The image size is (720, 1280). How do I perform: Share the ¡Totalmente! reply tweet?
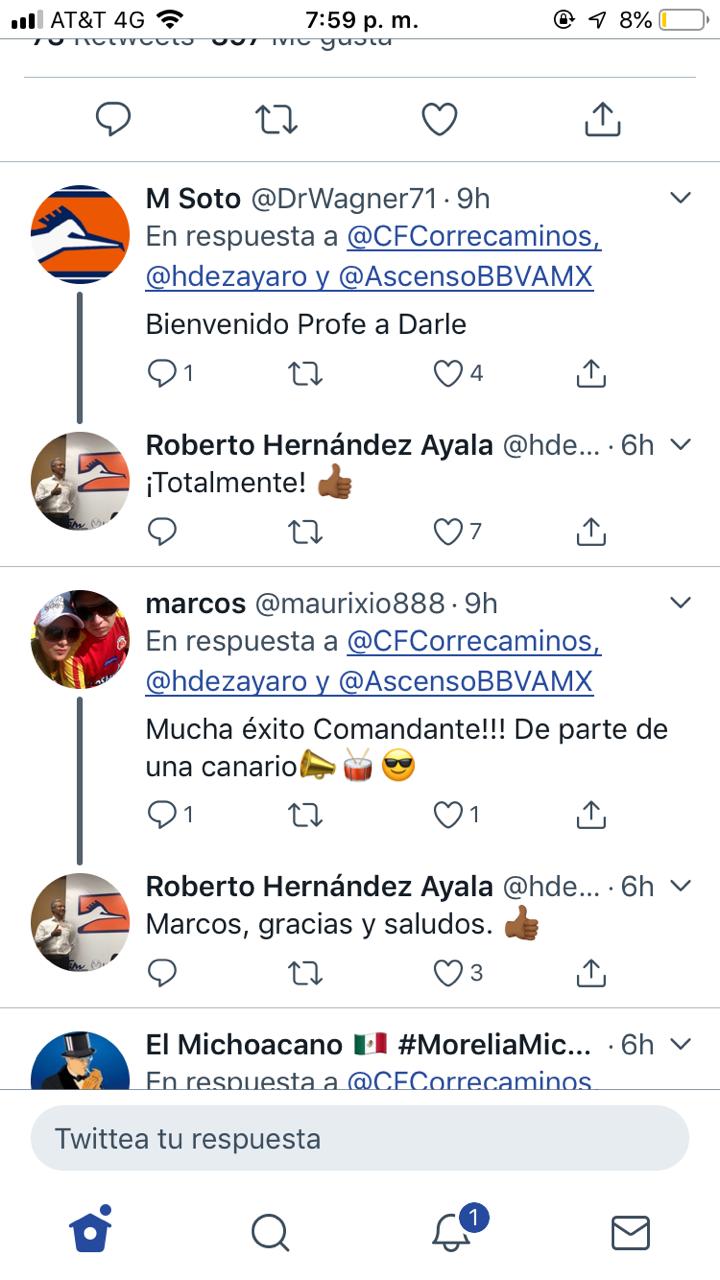click(592, 531)
